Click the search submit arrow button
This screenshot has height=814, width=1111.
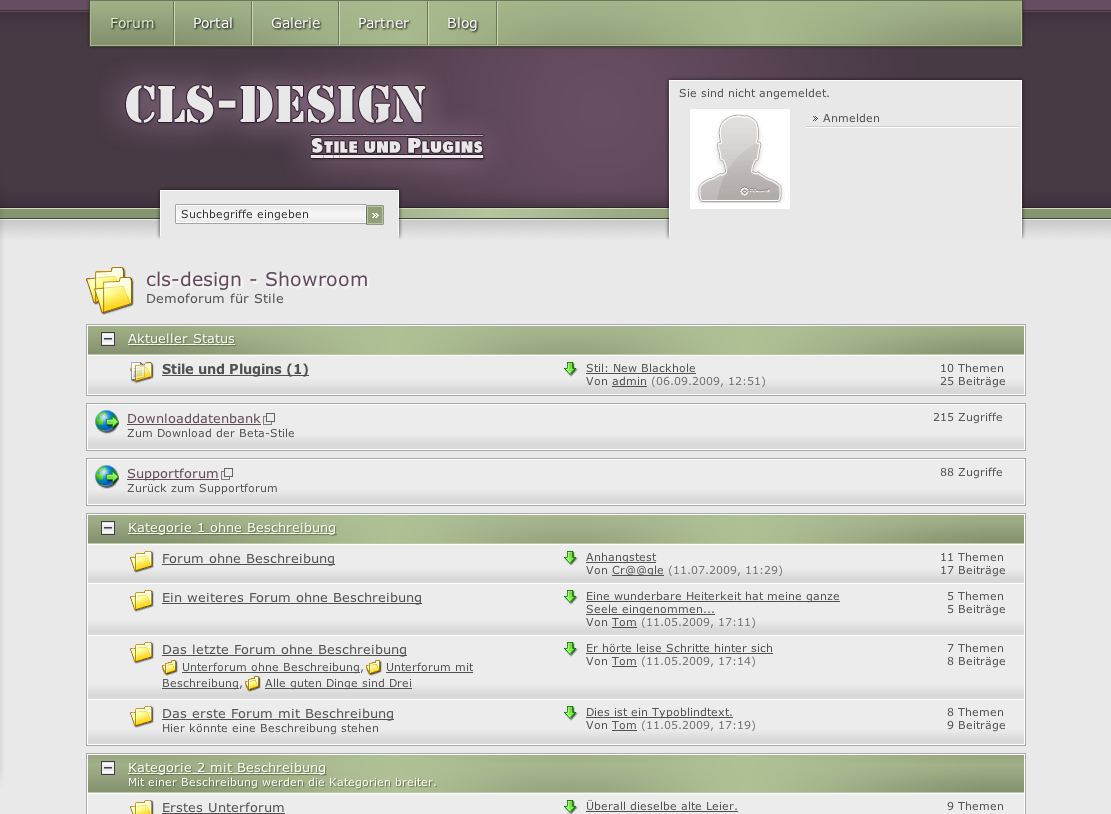375,215
